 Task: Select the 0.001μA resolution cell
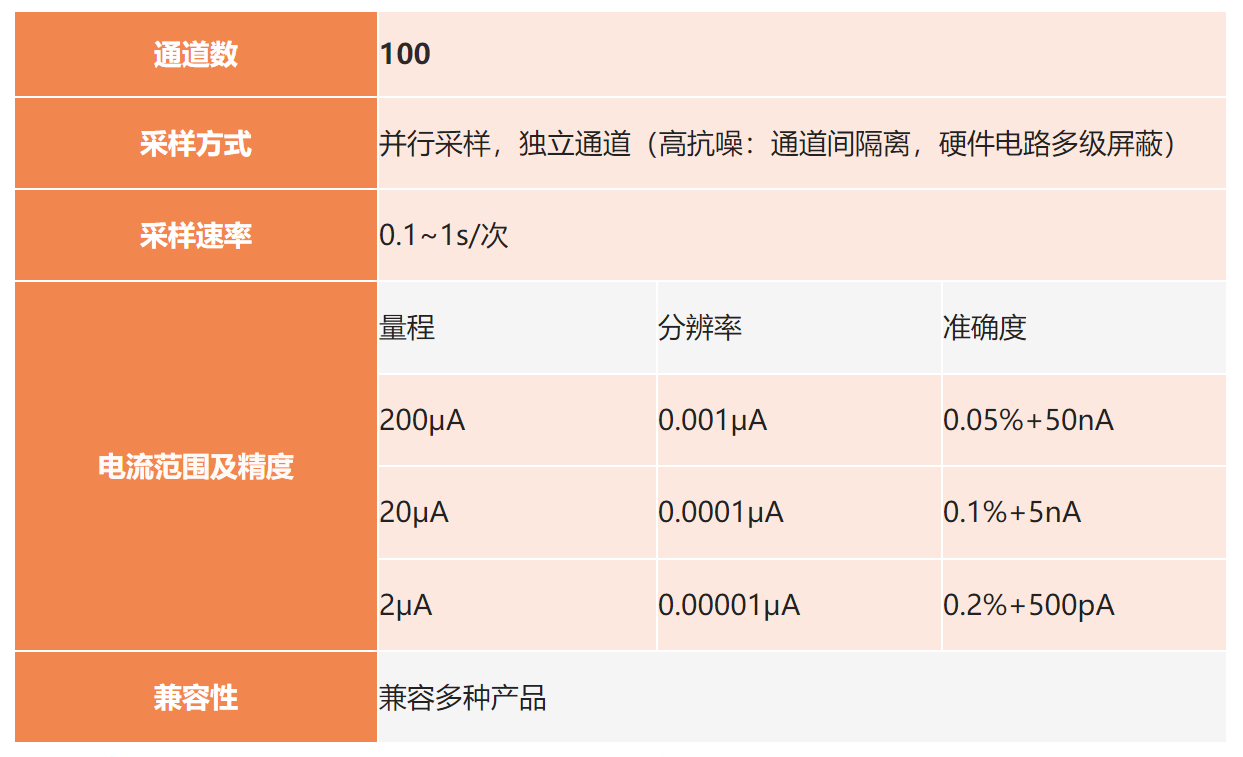click(x=710, y=420)
